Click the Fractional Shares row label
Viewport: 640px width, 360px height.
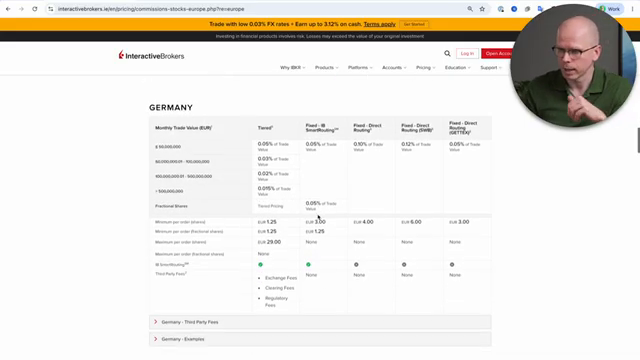tap(171, 206)
